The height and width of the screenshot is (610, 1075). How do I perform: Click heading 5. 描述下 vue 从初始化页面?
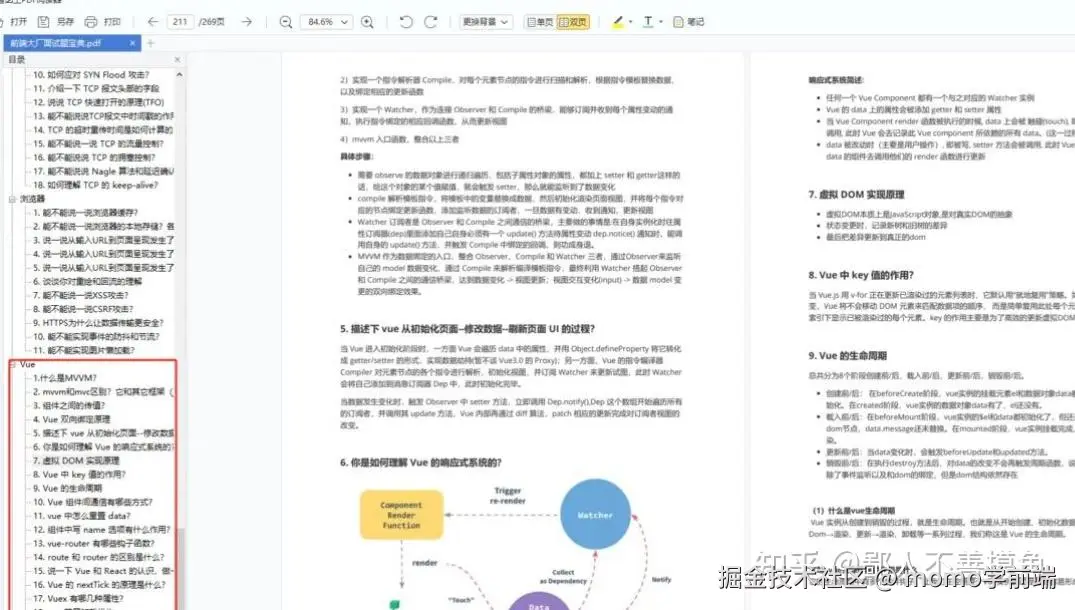[468, 329]
